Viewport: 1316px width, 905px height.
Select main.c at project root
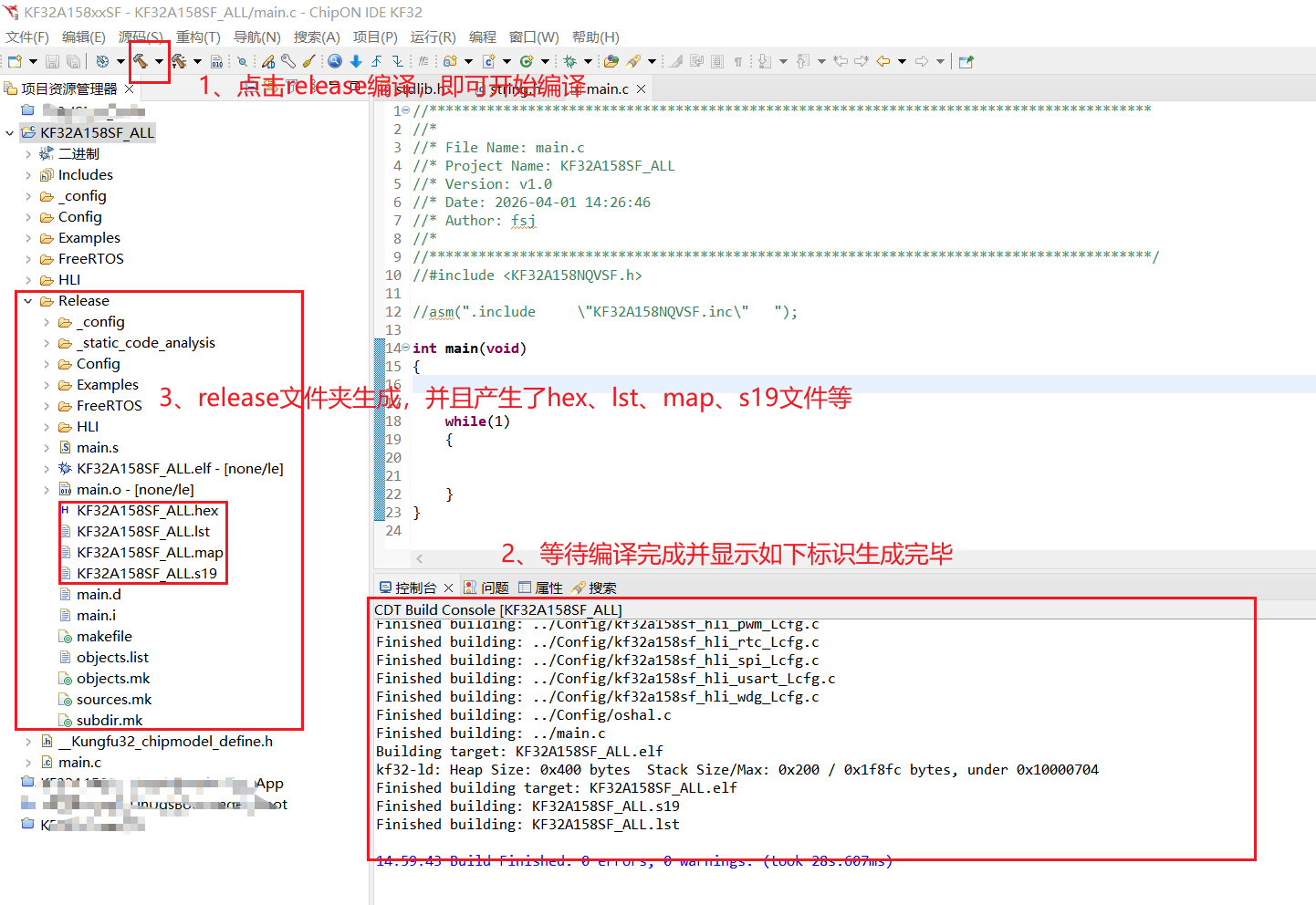(71, 763)
